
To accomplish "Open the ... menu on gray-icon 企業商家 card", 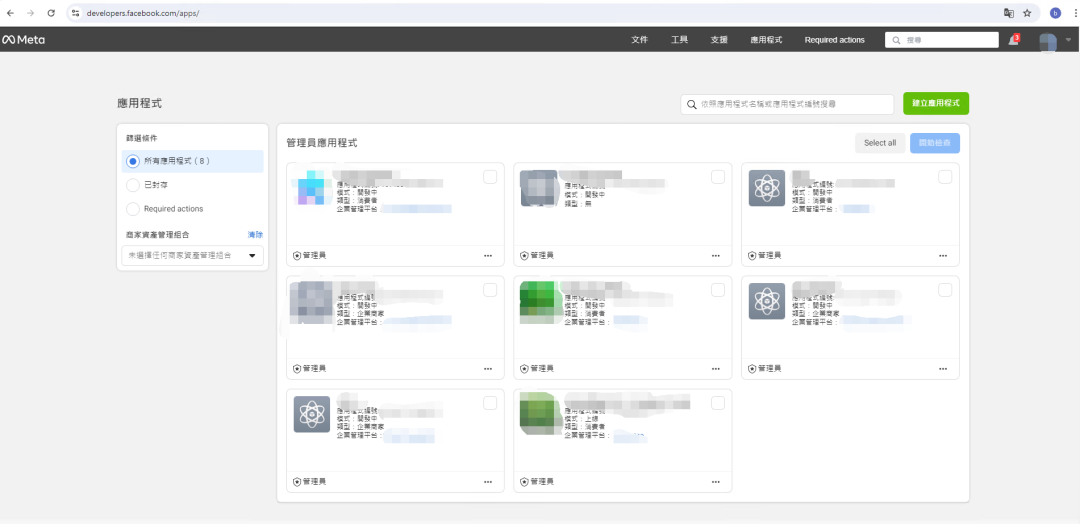I will pyautogui.click(x=488, y=369).
